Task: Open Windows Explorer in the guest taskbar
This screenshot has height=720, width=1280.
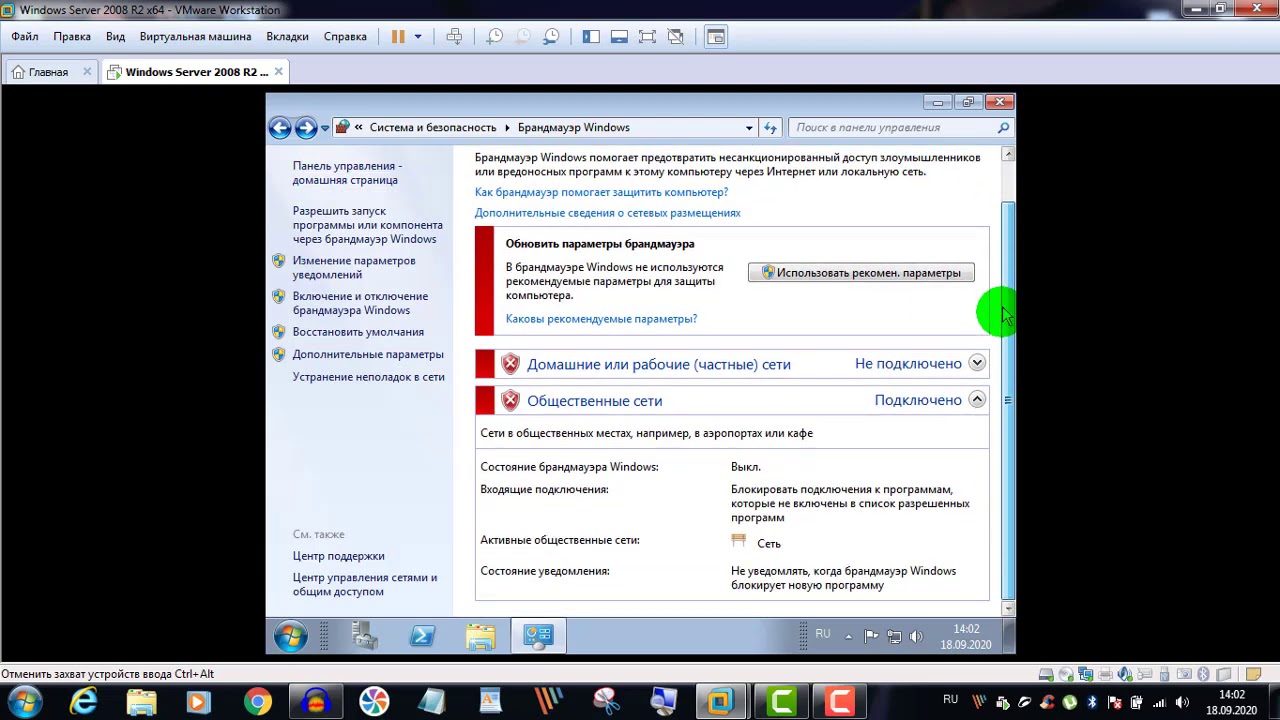Action: point(480,636)
